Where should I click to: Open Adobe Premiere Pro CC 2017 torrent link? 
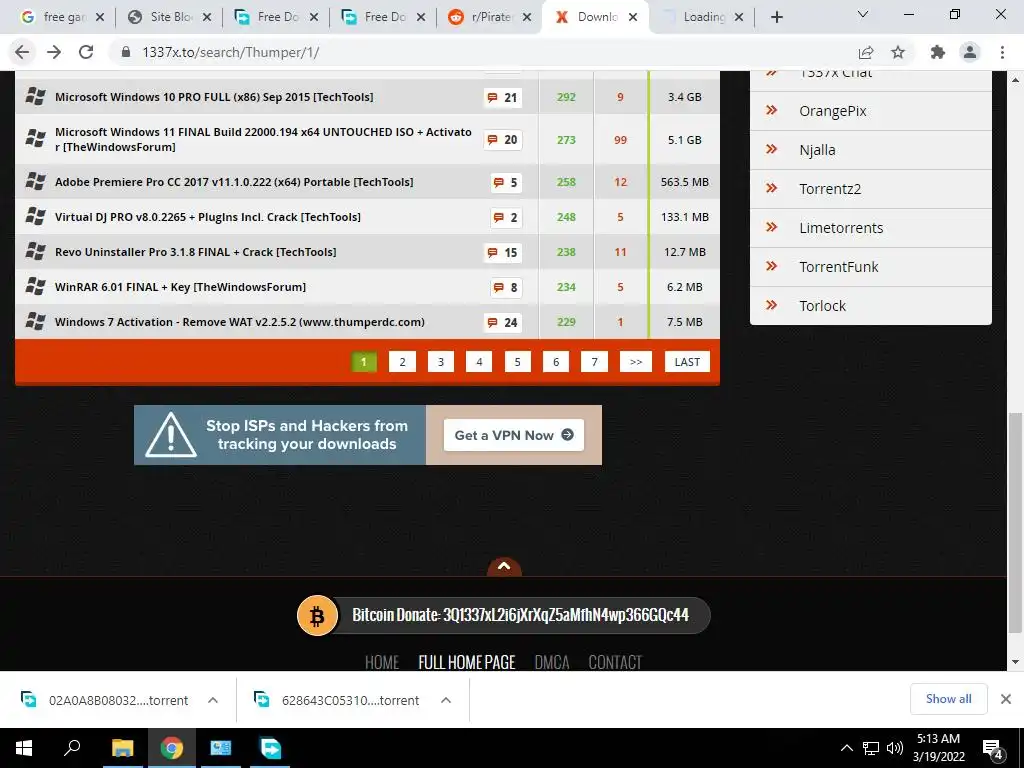[x=234, y=182]
